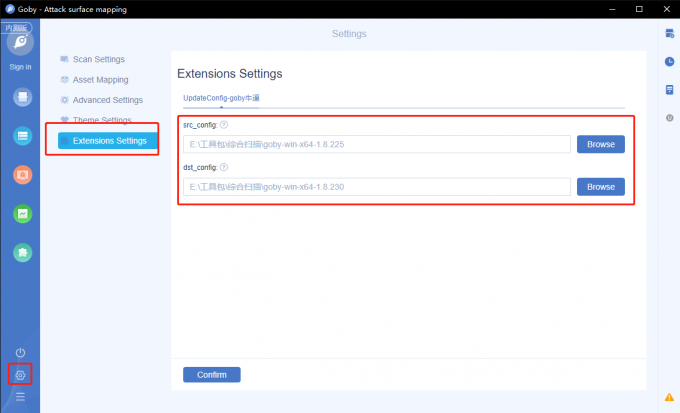Open the clock history icon on right

[670, 62]
